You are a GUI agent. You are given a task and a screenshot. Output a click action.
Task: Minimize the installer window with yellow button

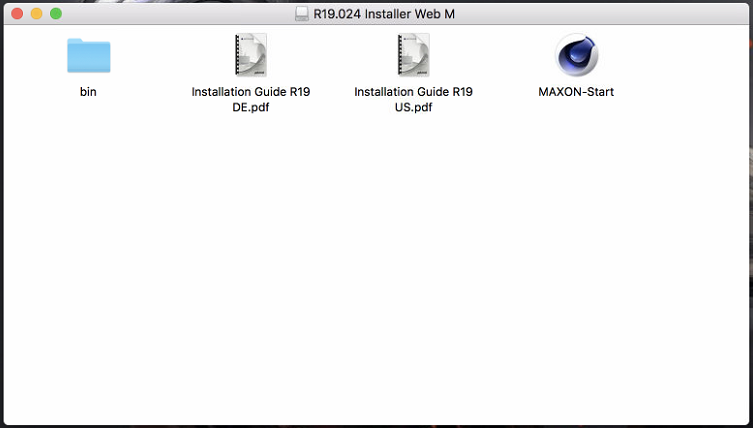pyautogui.click(x=36, y=14)
